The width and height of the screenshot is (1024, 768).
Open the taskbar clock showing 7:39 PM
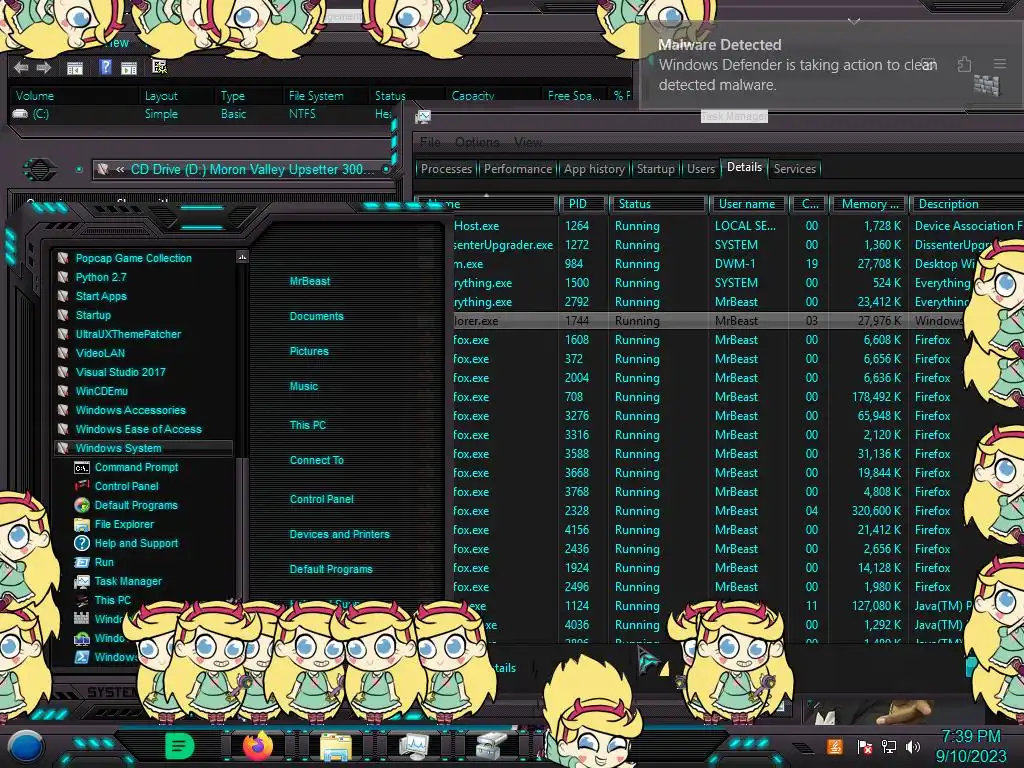971,746
